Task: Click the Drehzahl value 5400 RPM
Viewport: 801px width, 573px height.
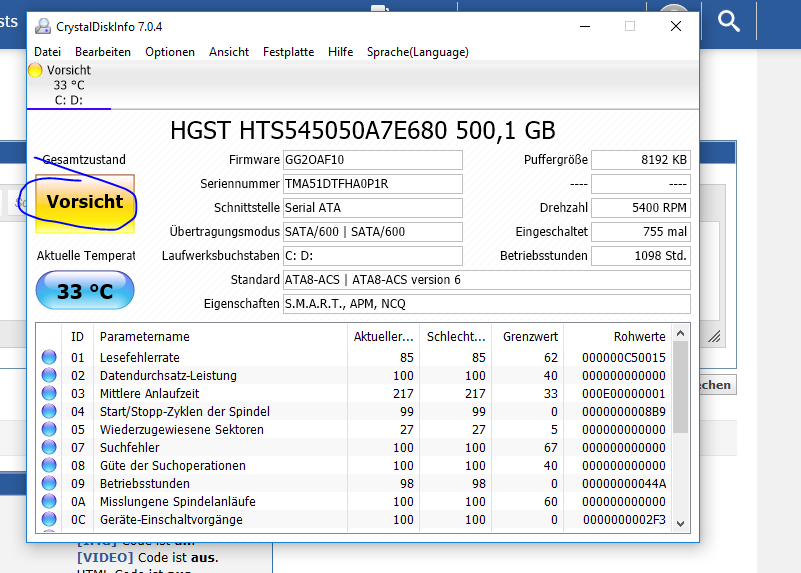Action: coord(641,208)
